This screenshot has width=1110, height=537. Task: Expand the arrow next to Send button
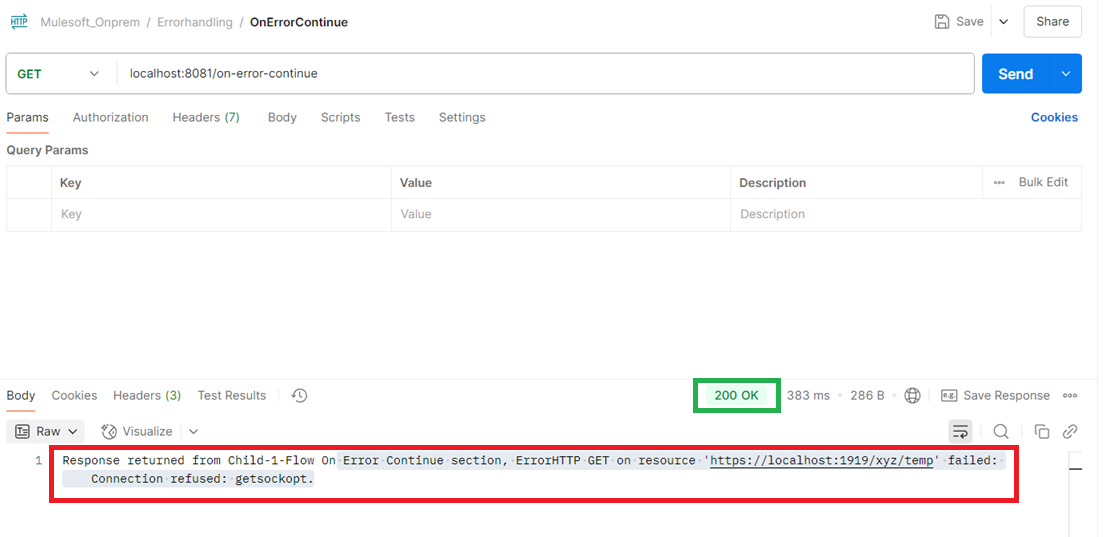click(x=1066, y=74)
